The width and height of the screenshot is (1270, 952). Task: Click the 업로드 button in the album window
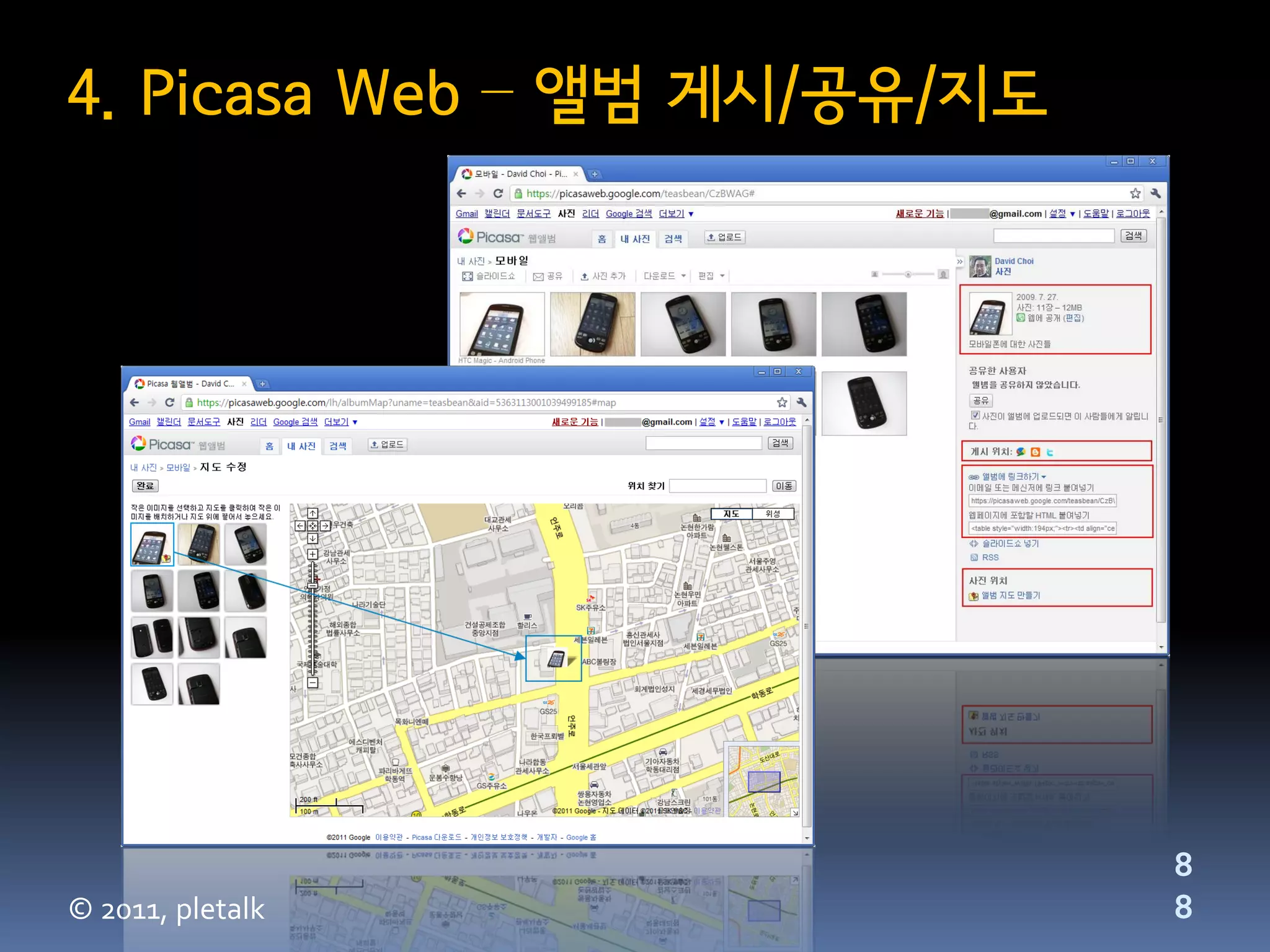pos(724,237)
